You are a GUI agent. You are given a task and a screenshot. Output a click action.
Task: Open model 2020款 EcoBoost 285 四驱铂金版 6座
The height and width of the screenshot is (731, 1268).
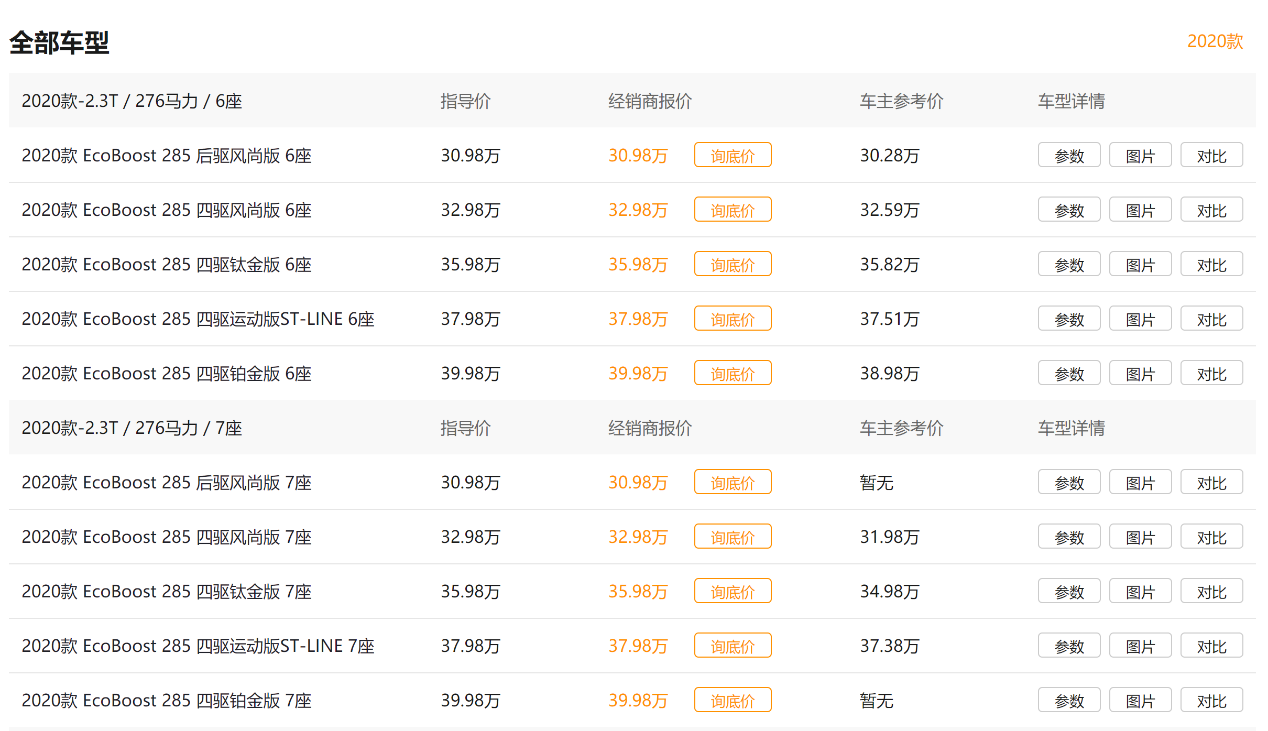[x=167, y=373]
